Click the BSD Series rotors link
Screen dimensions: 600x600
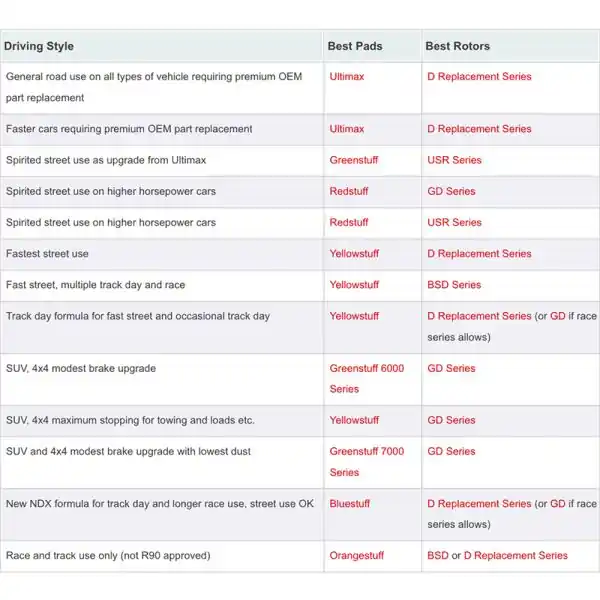click(x=454, y=285)
